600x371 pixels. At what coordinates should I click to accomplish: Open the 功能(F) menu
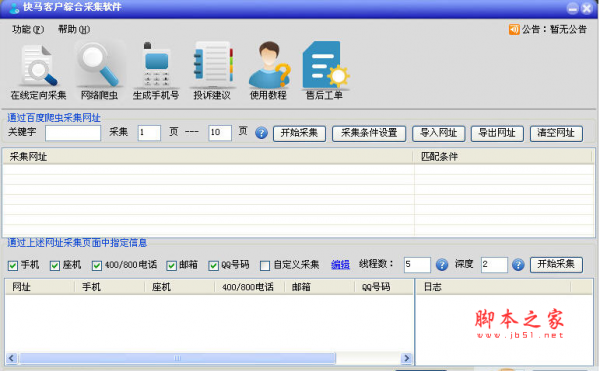click(x=28, y=29)
